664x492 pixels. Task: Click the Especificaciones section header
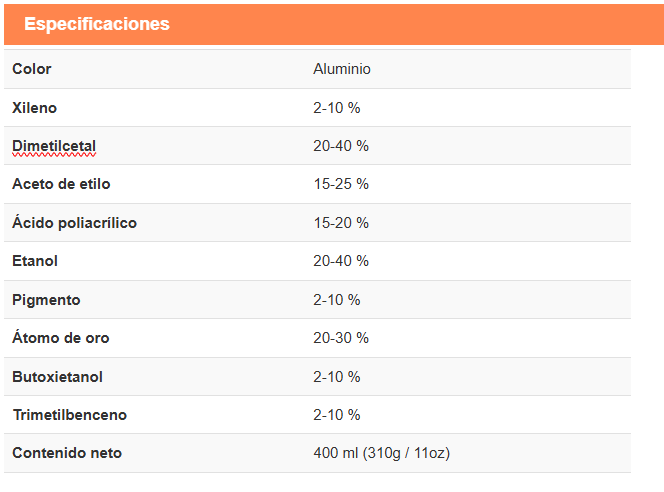[97, 24]
